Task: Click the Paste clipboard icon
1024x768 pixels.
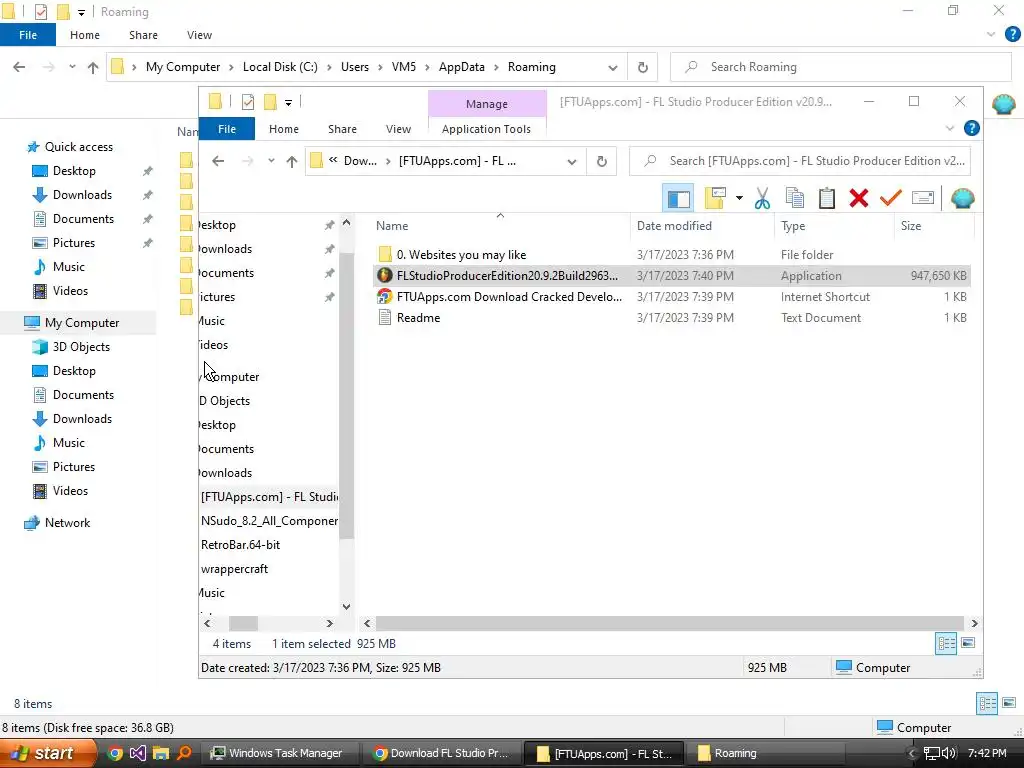Action: pyautogui.click(x=827, y=198)
